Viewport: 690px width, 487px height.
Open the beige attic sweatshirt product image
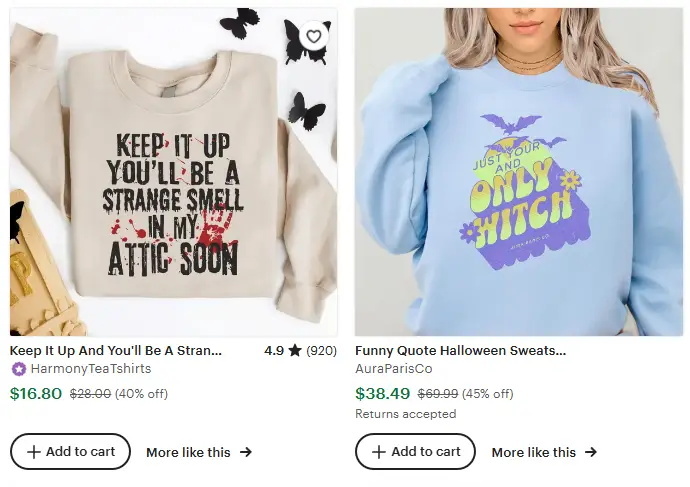click(x=173, y=172)
